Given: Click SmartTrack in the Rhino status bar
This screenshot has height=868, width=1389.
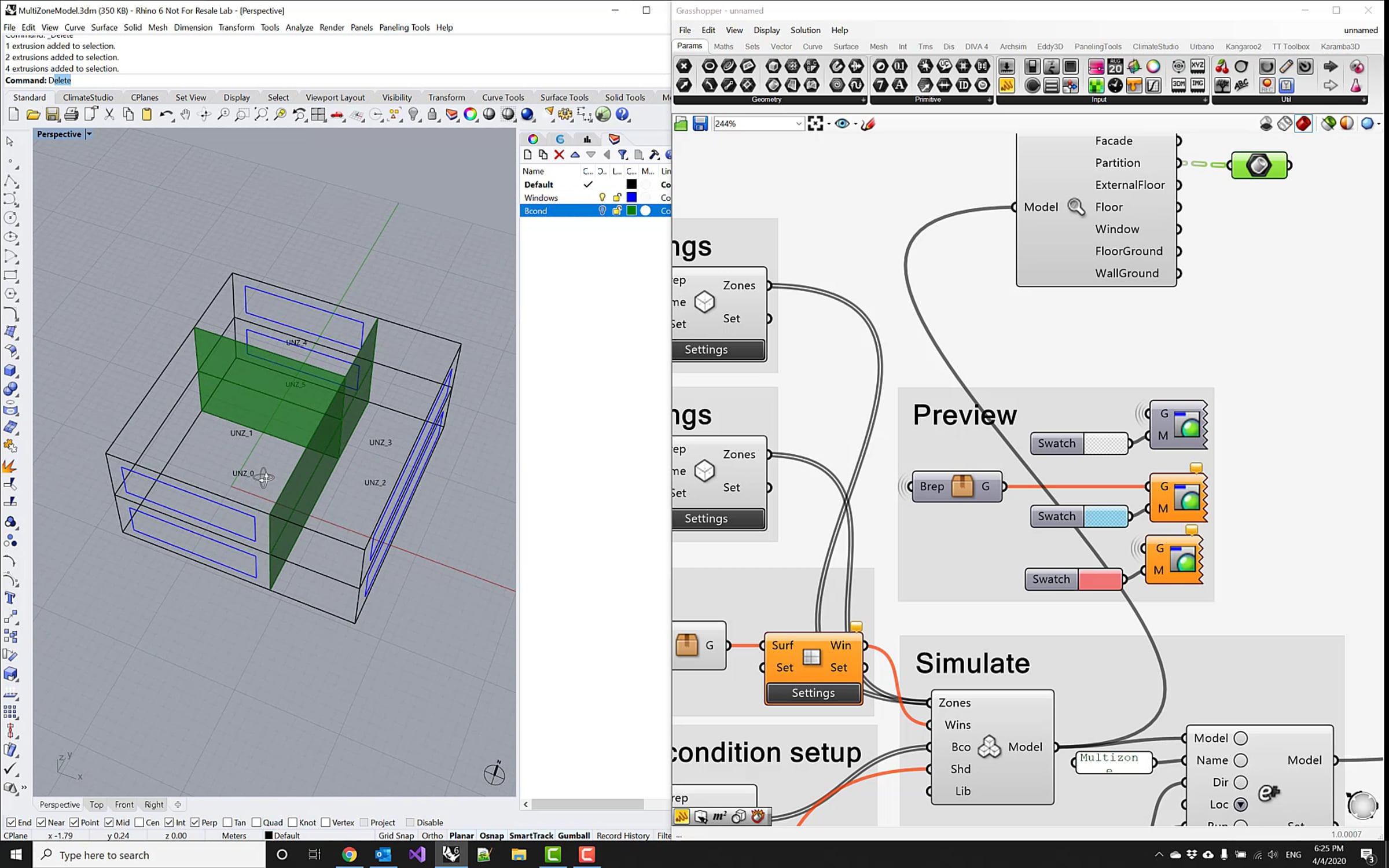Looking at the screenshot, I should [x=531, y=836].
